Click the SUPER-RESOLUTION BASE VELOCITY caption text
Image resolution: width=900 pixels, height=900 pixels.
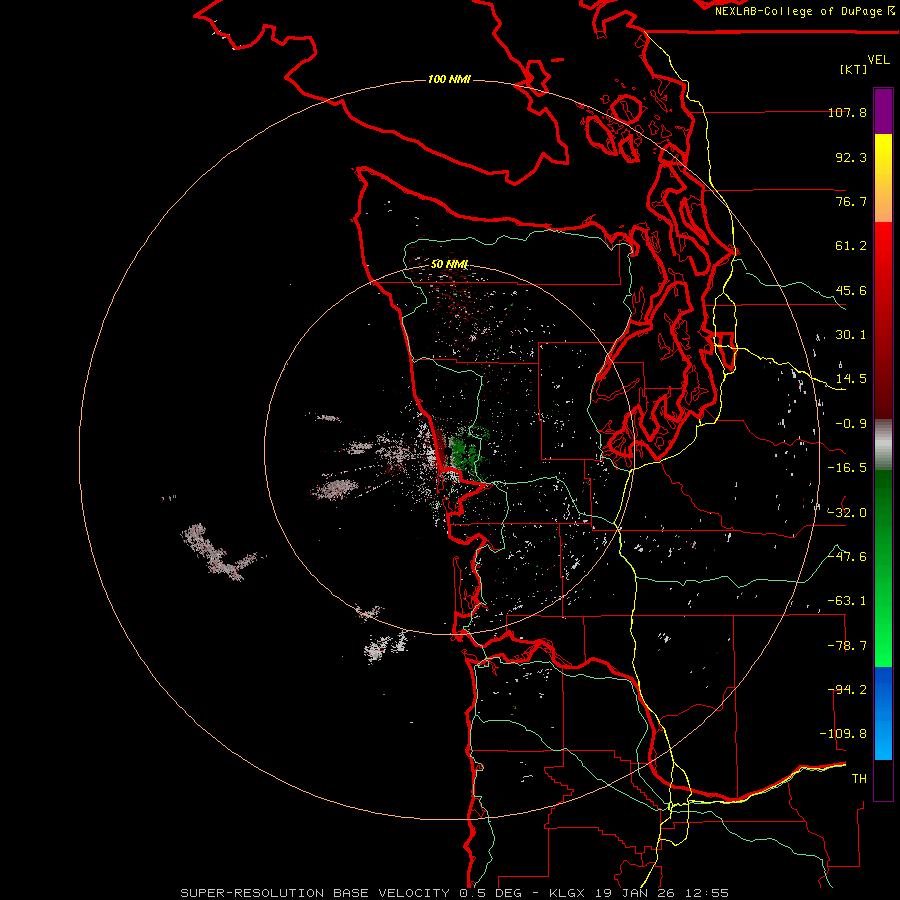tap(317, 893)
